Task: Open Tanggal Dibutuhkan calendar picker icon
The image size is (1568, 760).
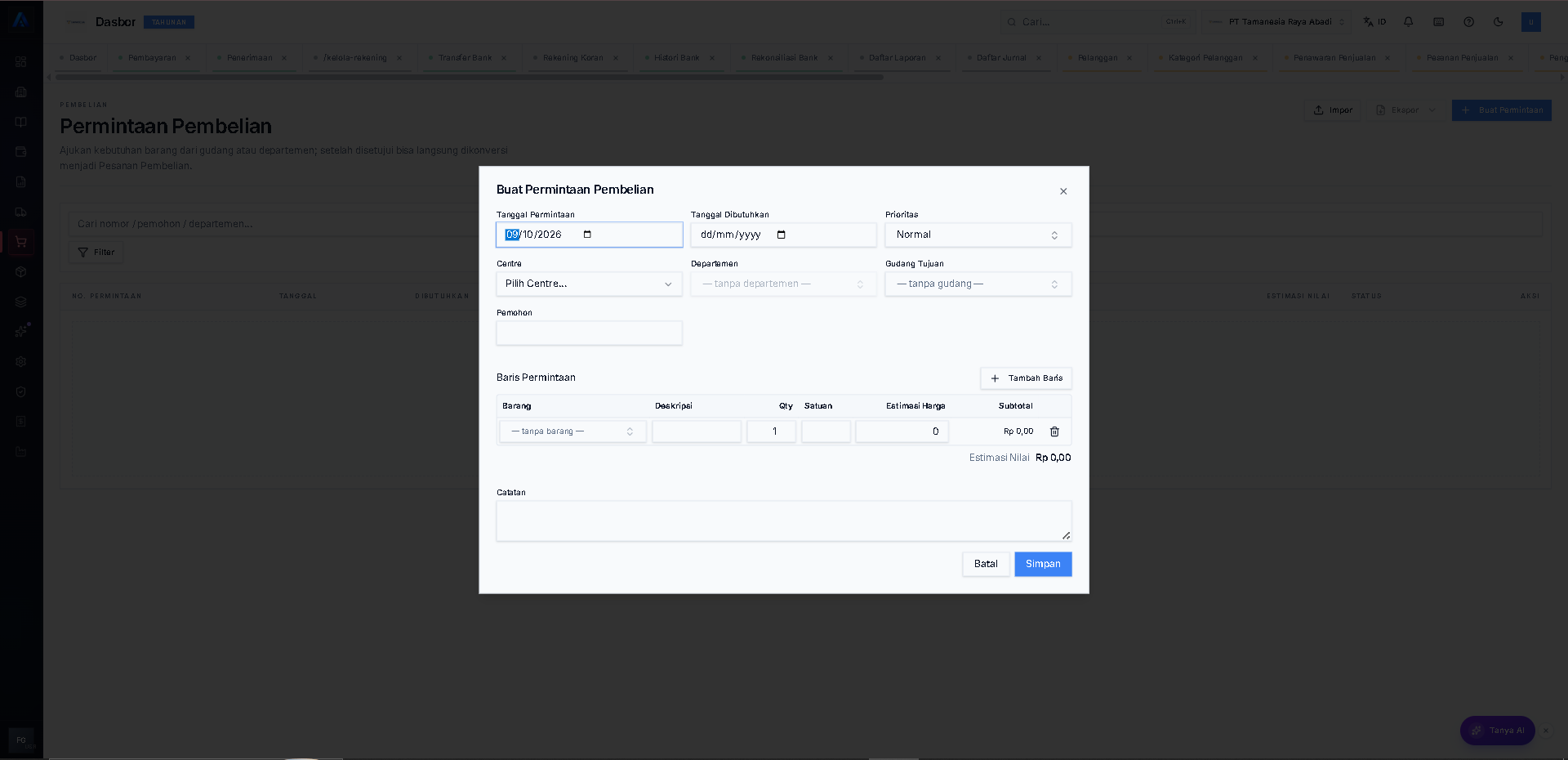Action: pyautogui.click(x=782, y=235)
